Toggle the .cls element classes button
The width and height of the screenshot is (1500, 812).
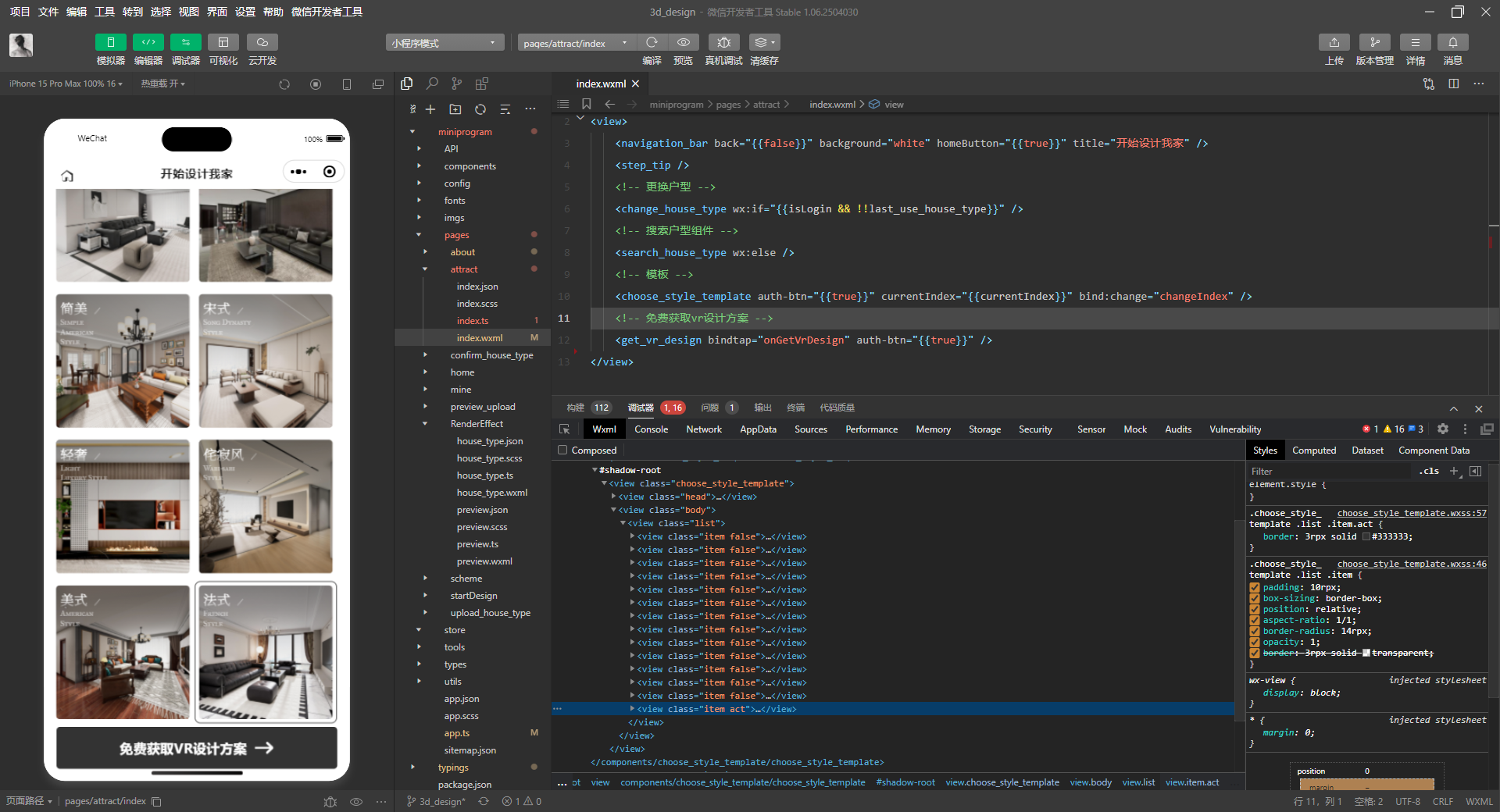[1430, 471]
